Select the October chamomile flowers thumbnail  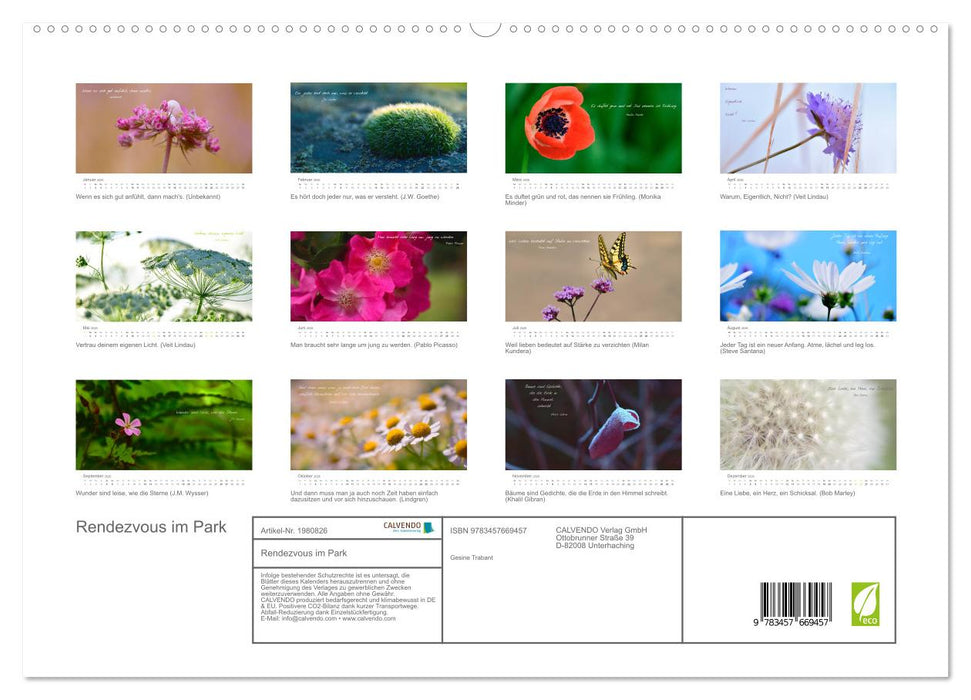378,424
